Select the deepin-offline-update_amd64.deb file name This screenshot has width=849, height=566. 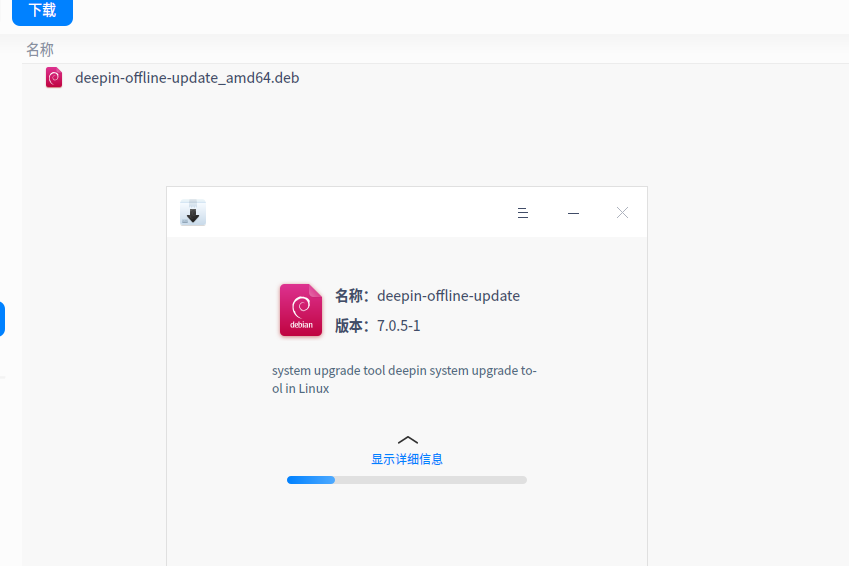click(x=187, y=78)
